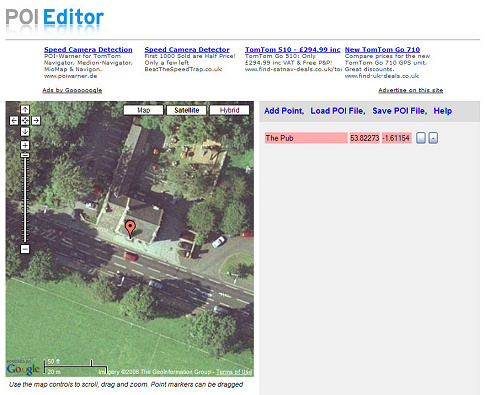Click Save POI File
Image resolution: width=485 pixels, height=395 pixels.
400,111
